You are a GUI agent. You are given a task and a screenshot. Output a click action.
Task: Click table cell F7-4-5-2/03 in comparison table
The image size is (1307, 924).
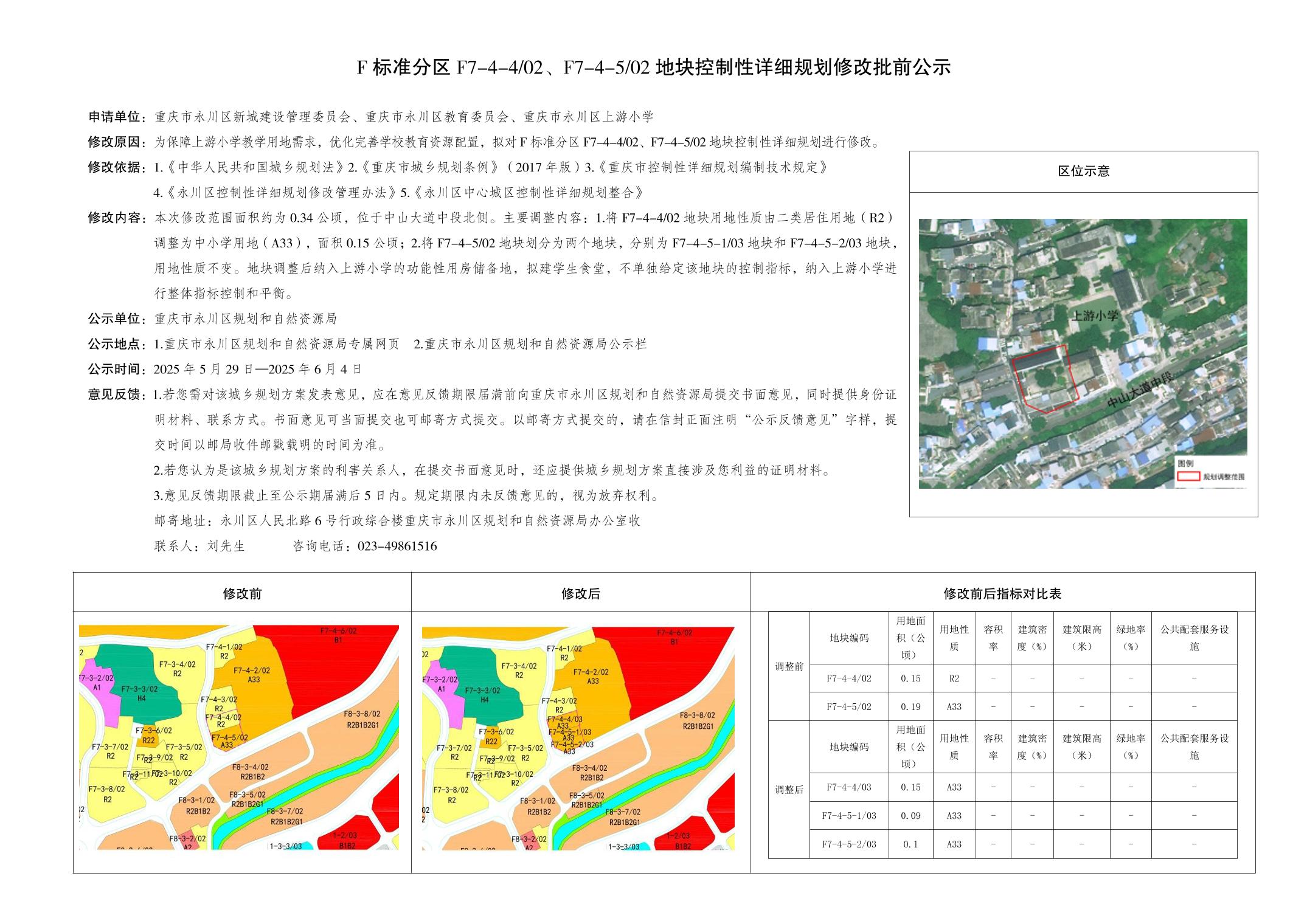[849, 844]
